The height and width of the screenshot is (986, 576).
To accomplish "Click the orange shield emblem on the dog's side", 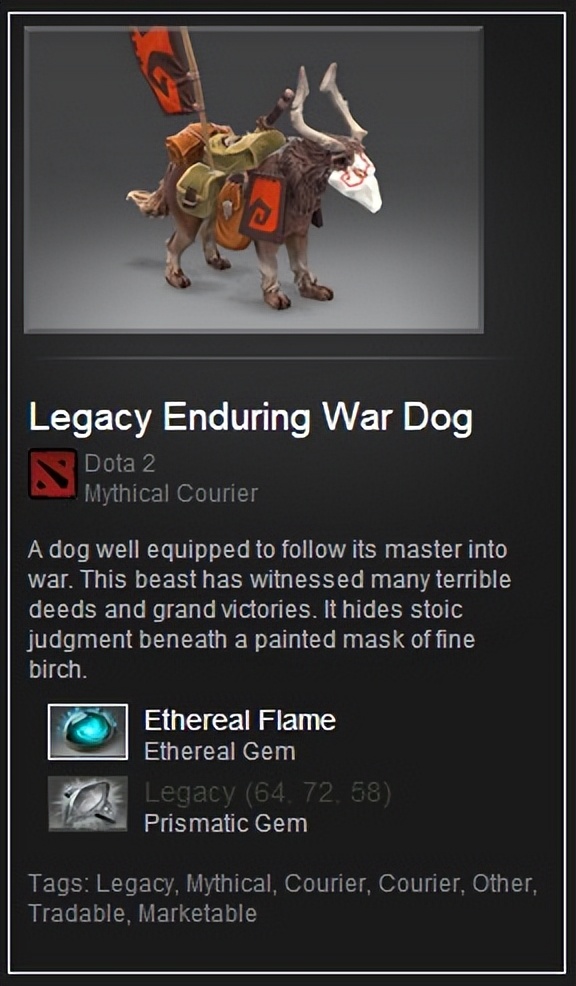I will (x=261, y=208).
